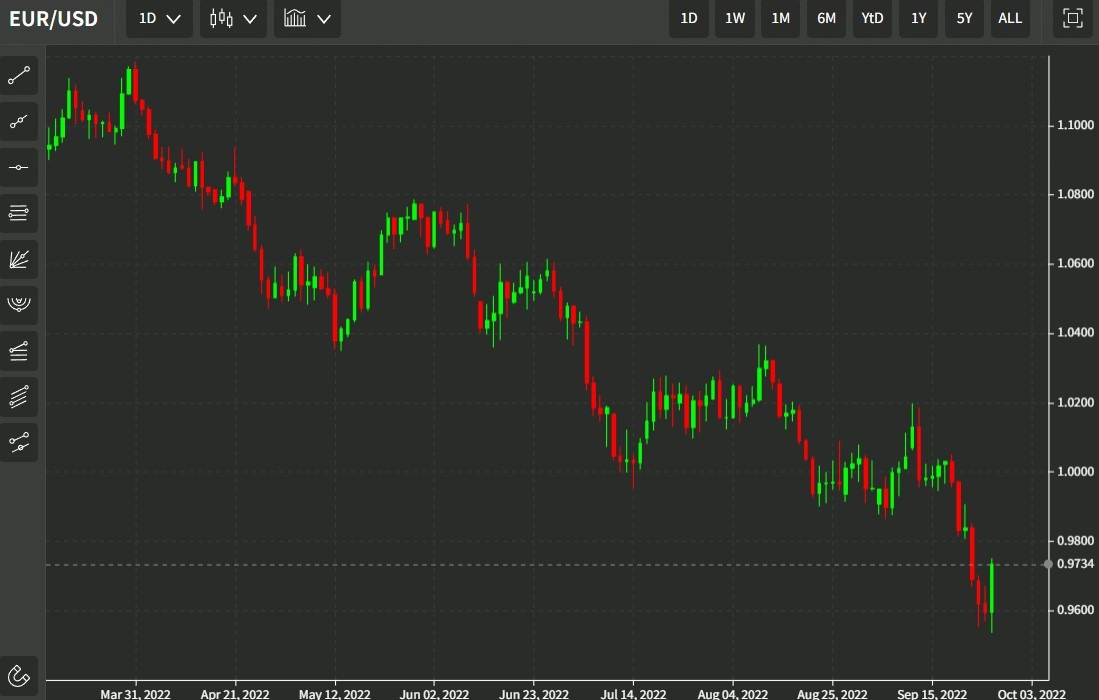Click the Jun 02, 2022 date label
1099x700 pixels.
point(434,694)
